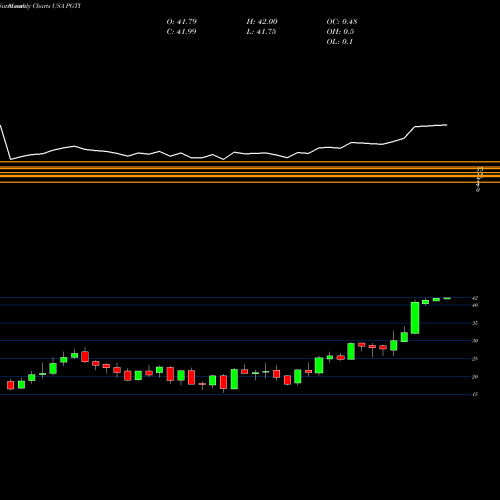The image size is (500, 500).
Task: Click the 20 price axis label
Action: pos(475,377)
